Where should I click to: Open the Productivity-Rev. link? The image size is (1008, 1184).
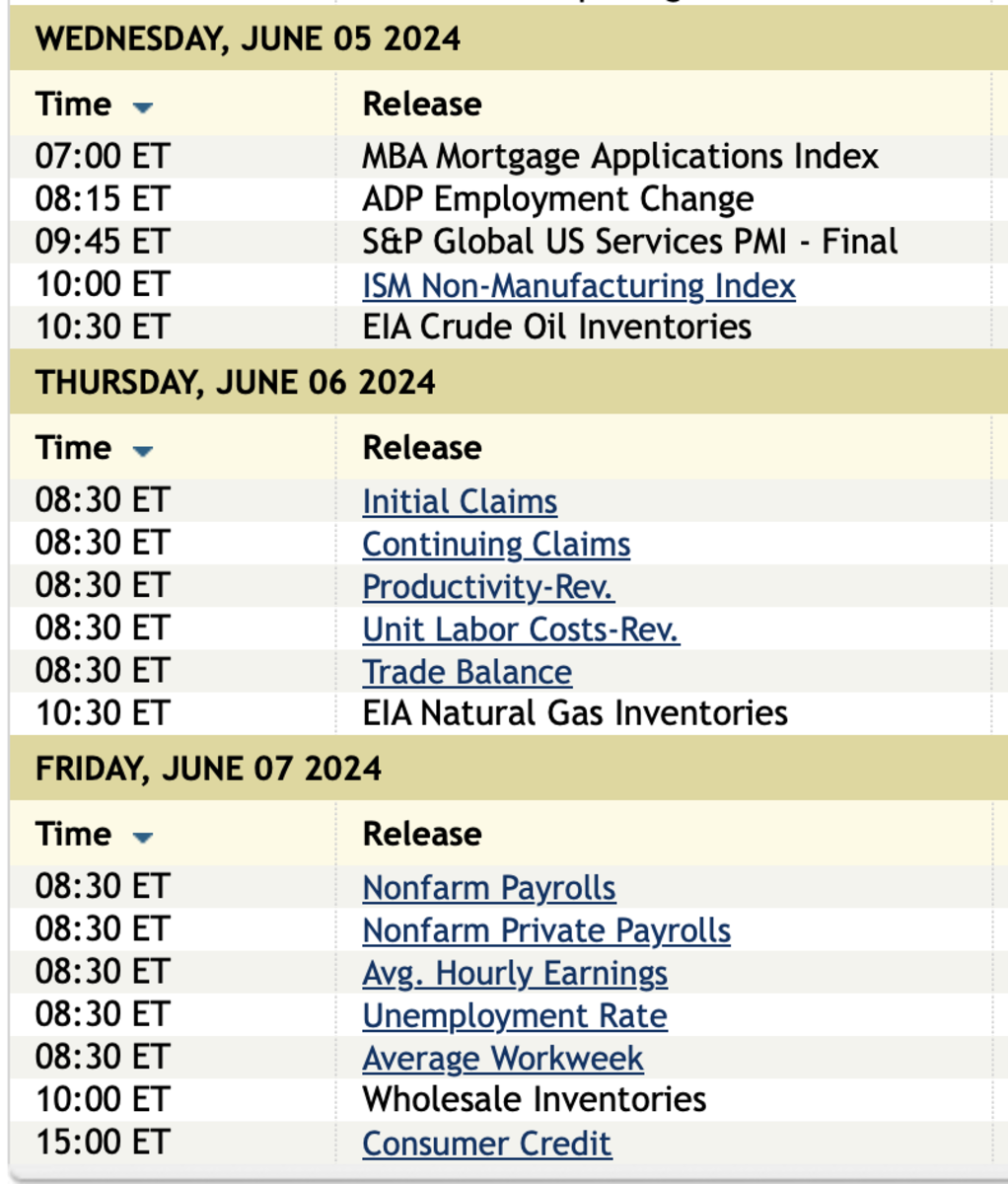(x=487, y=586)
